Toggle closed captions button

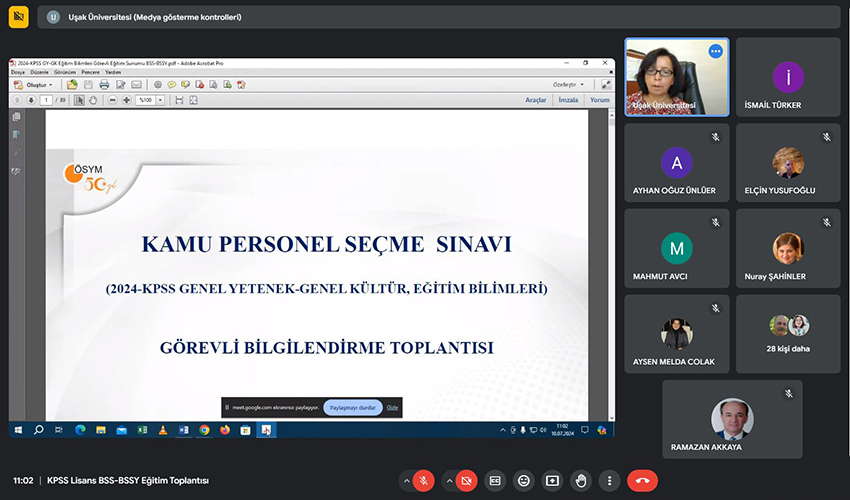[x=495, y=481]
